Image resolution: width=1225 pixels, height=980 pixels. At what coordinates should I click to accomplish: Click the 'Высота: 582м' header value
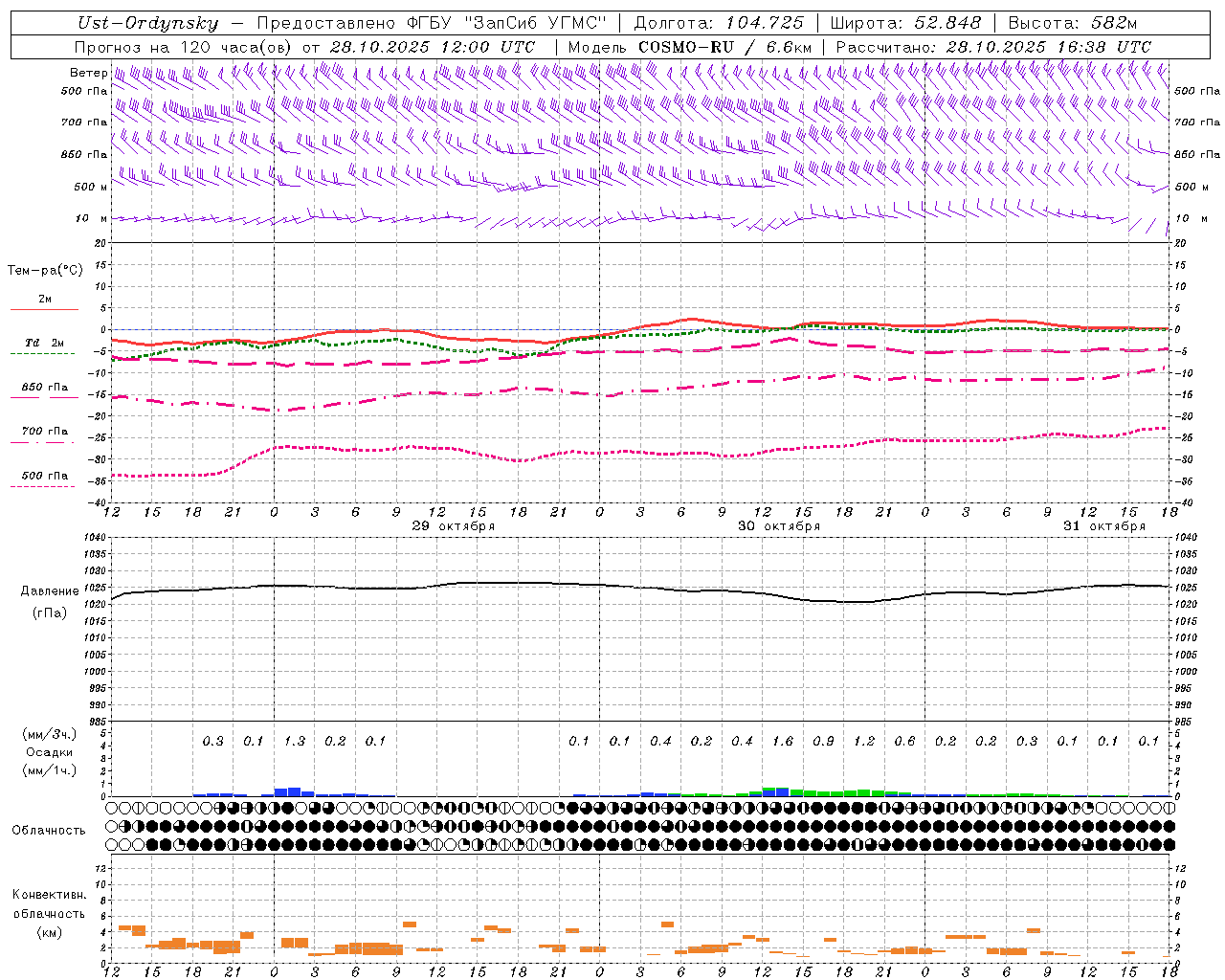click(x=1073, y=24)
